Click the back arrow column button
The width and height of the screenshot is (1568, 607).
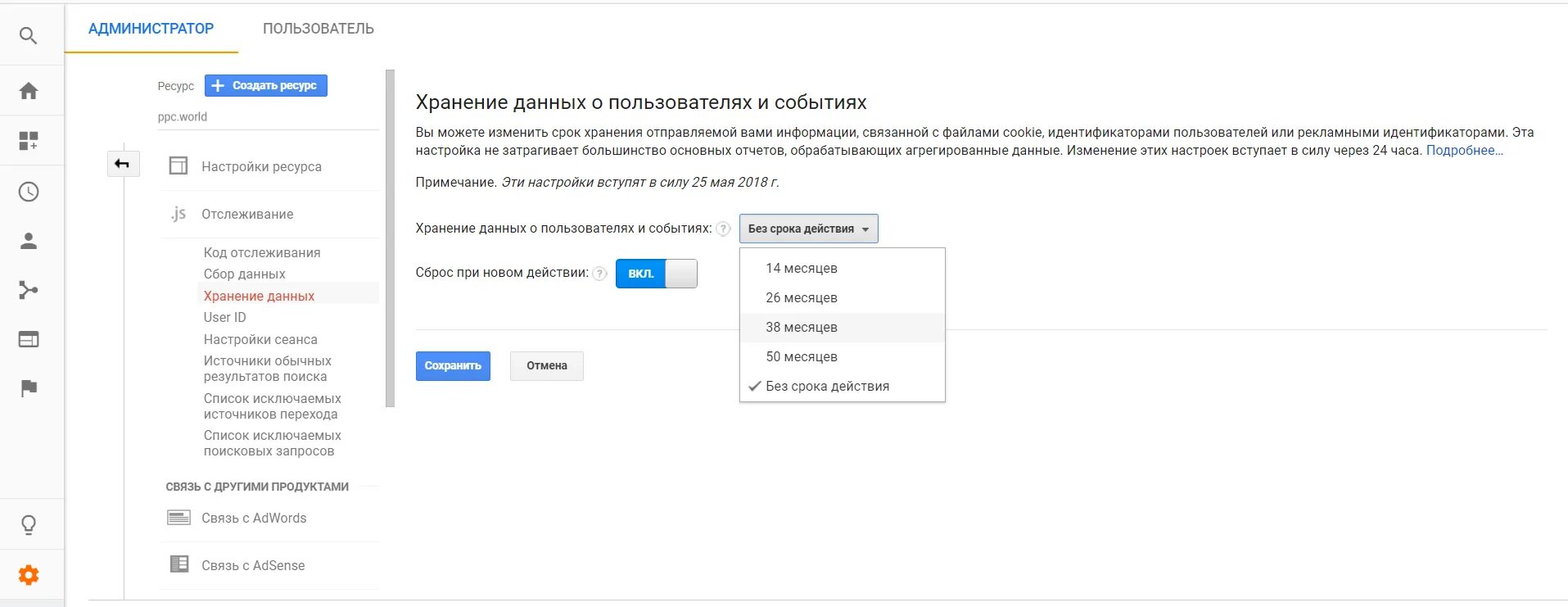coord(123,164)
